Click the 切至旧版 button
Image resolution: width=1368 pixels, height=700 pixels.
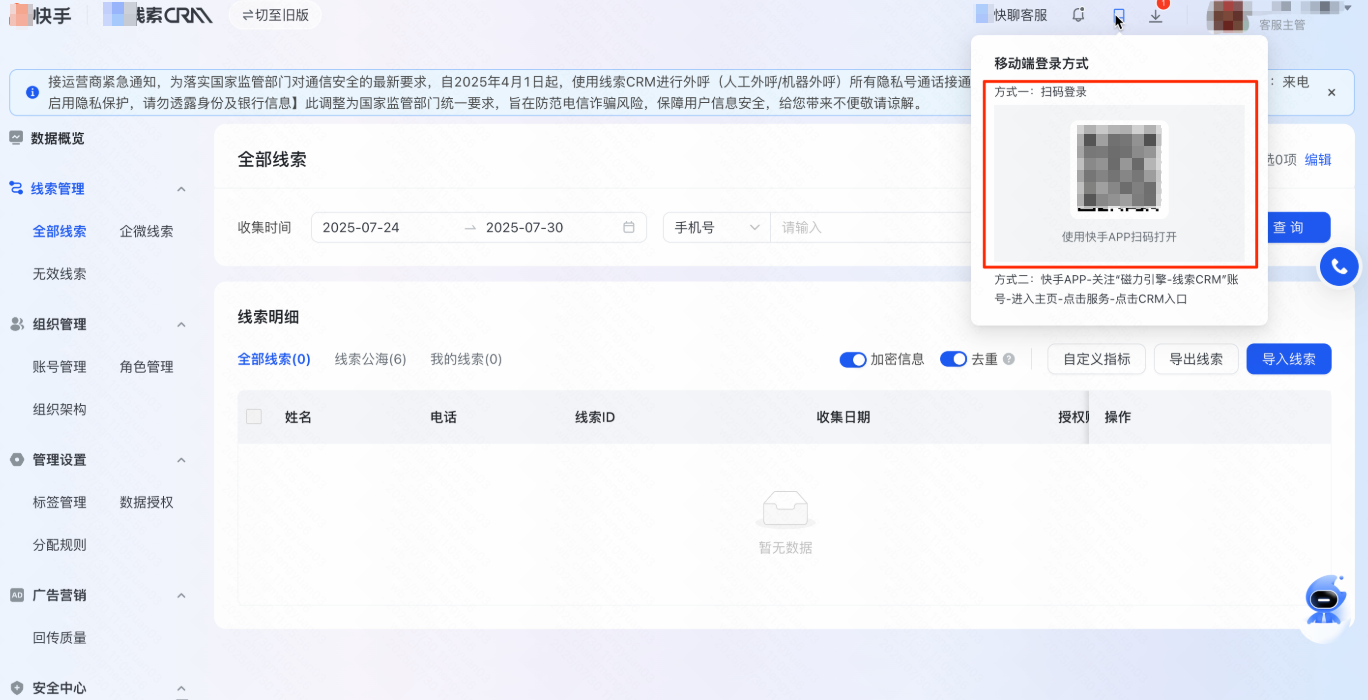coord(276,15)
